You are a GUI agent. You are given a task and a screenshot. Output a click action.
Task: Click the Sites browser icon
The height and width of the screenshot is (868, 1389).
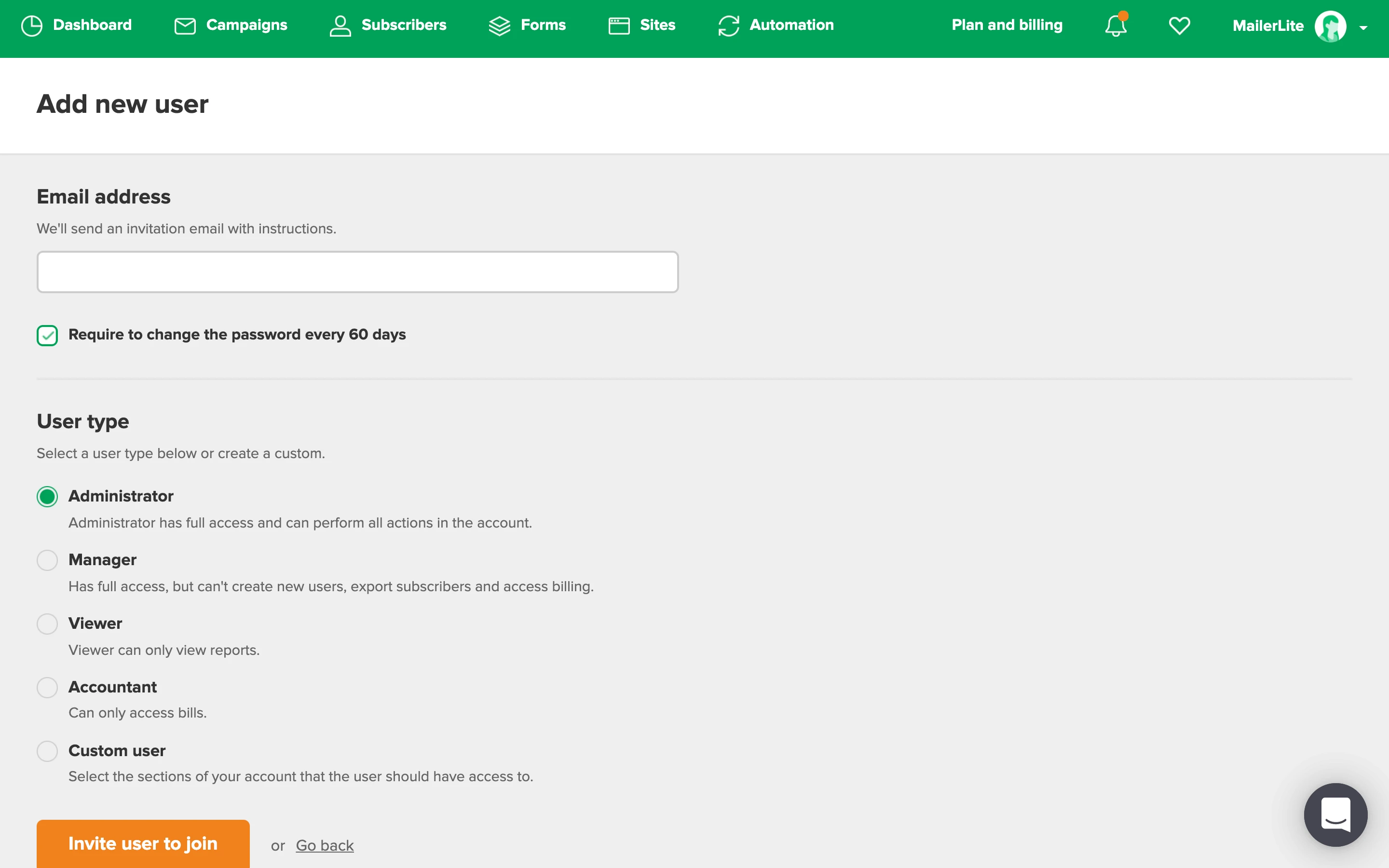coord(619,26)
